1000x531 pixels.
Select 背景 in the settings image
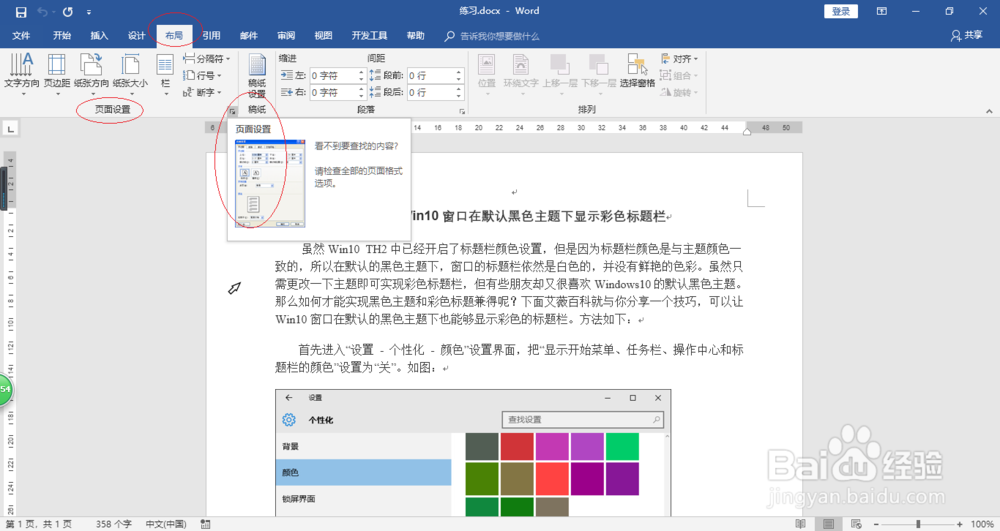pos(364,446)
